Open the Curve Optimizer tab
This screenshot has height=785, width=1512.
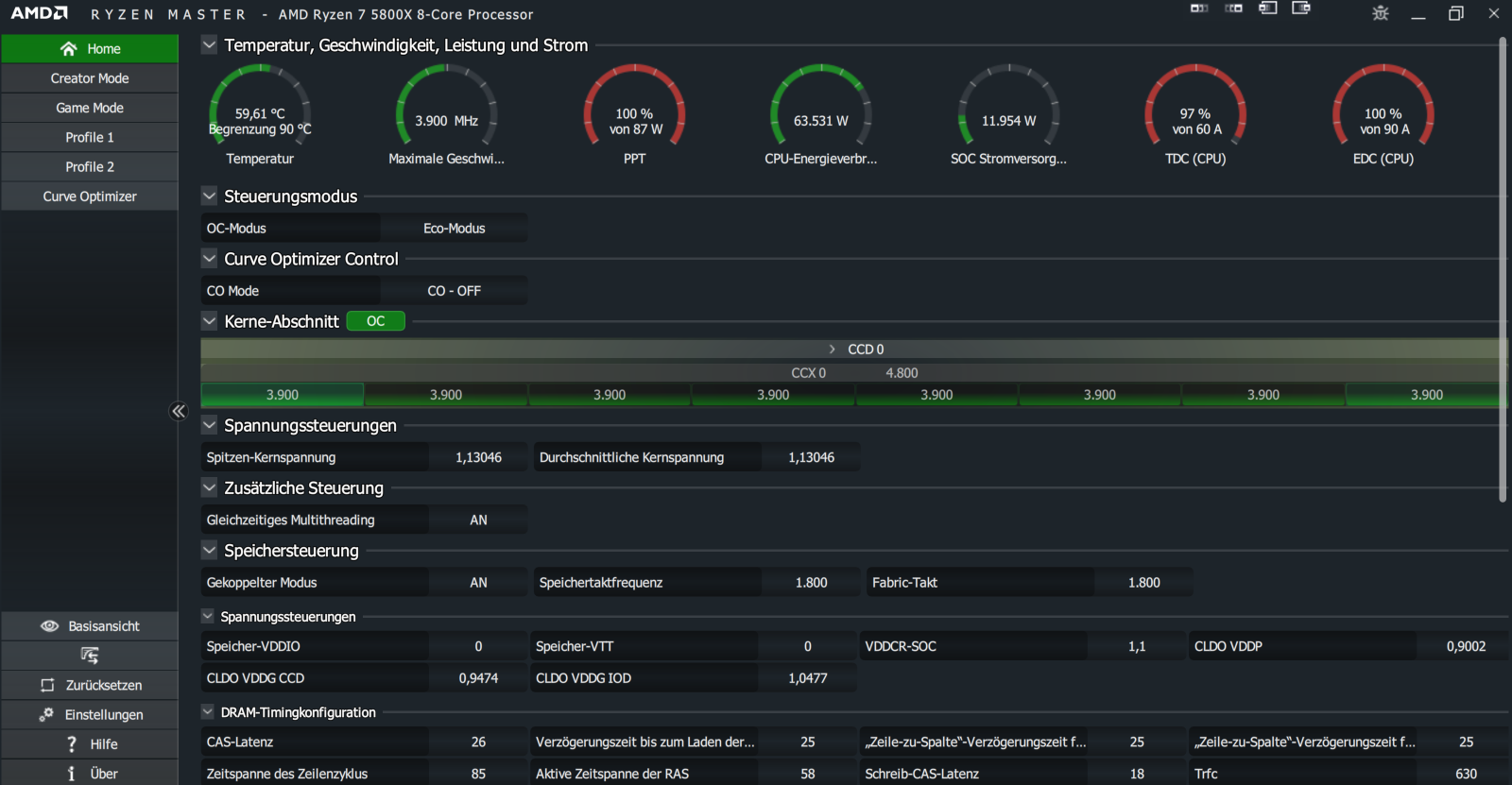(x=90, y=196)
